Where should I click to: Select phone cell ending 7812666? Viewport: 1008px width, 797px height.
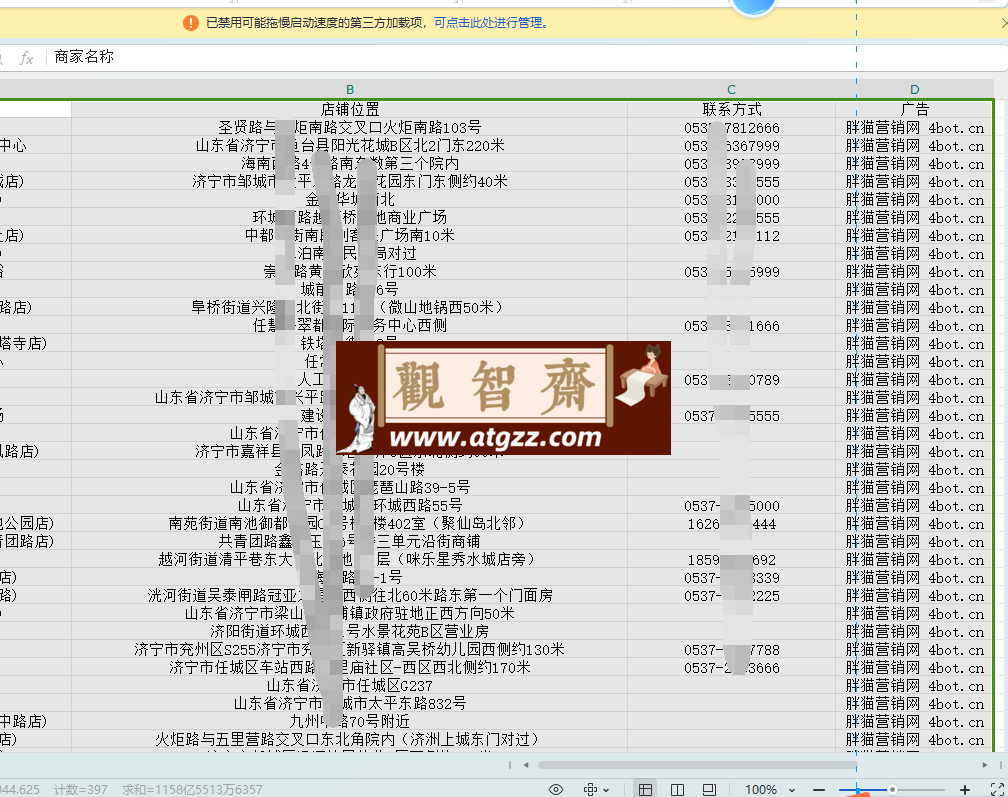tap(732, 128)
